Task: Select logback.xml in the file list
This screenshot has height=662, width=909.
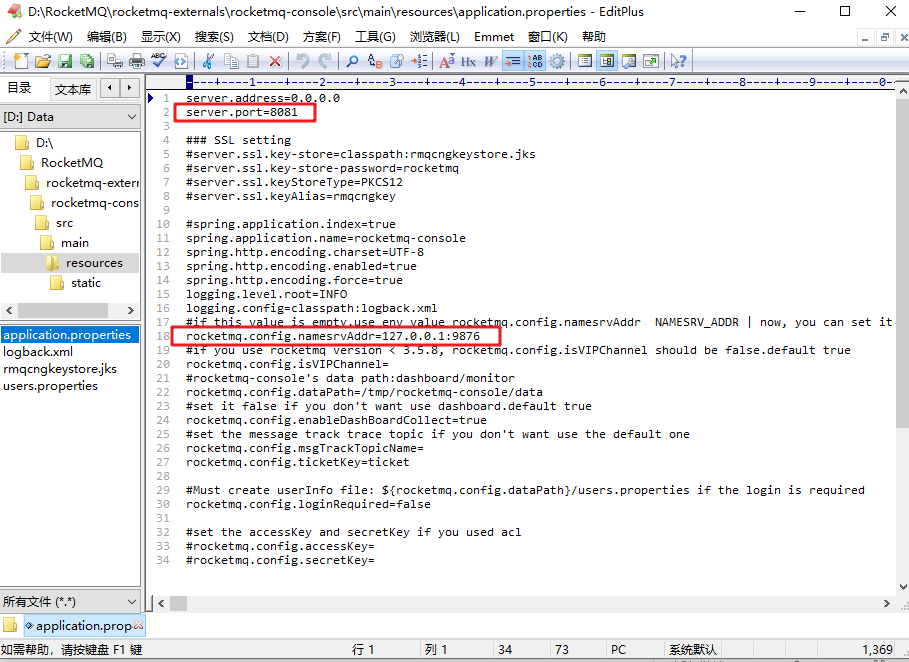Action: pos(39,351)
